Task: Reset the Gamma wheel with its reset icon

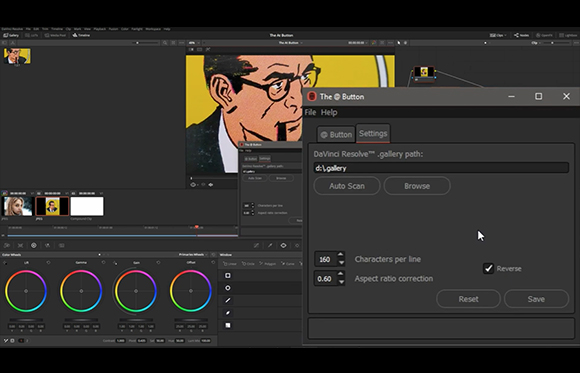Action: pos(104,262)
